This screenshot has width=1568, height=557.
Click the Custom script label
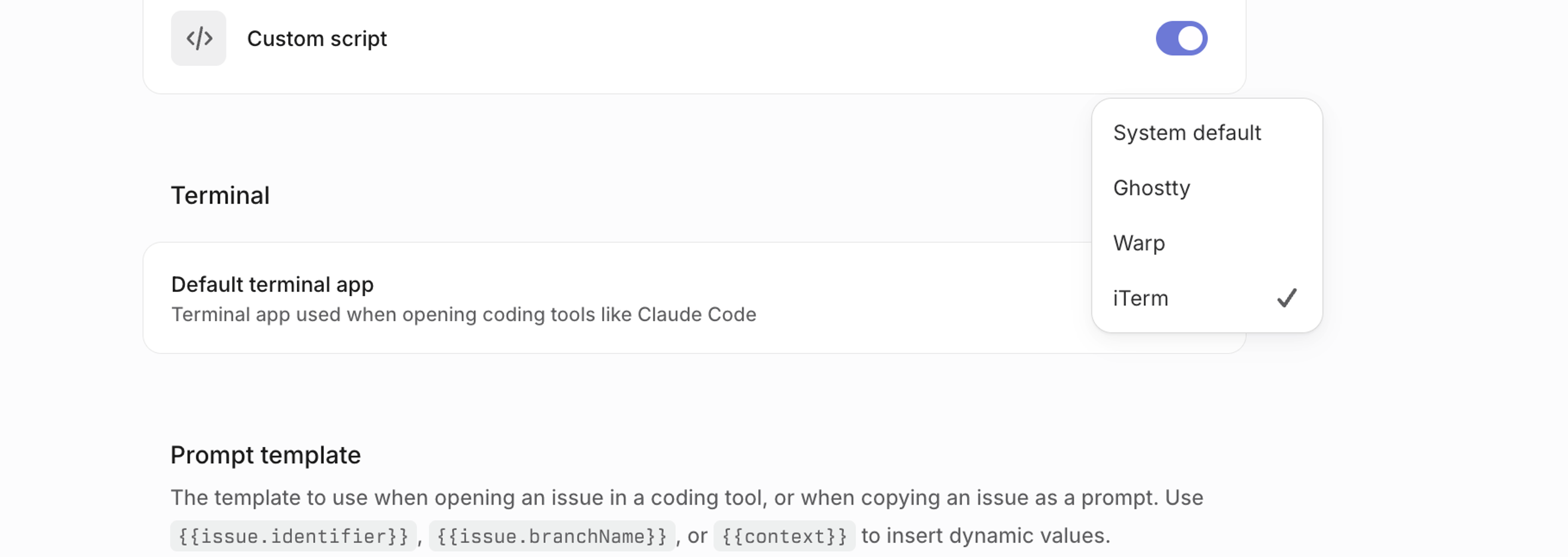pos(317,38)
